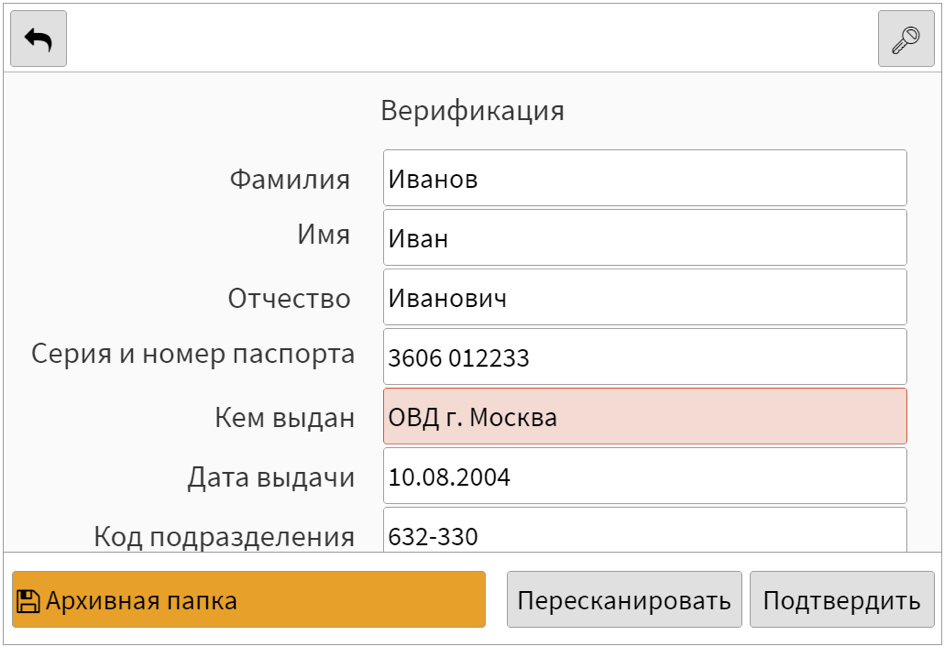This screenshot has height=647, width=945.
Task: Select the Имя field with Иван
Action: point(645,237)
